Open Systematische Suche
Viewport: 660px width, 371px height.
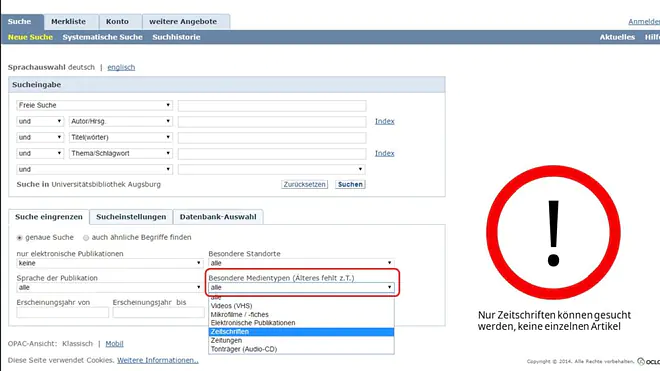pyautogui.click(x=102, y=37)
